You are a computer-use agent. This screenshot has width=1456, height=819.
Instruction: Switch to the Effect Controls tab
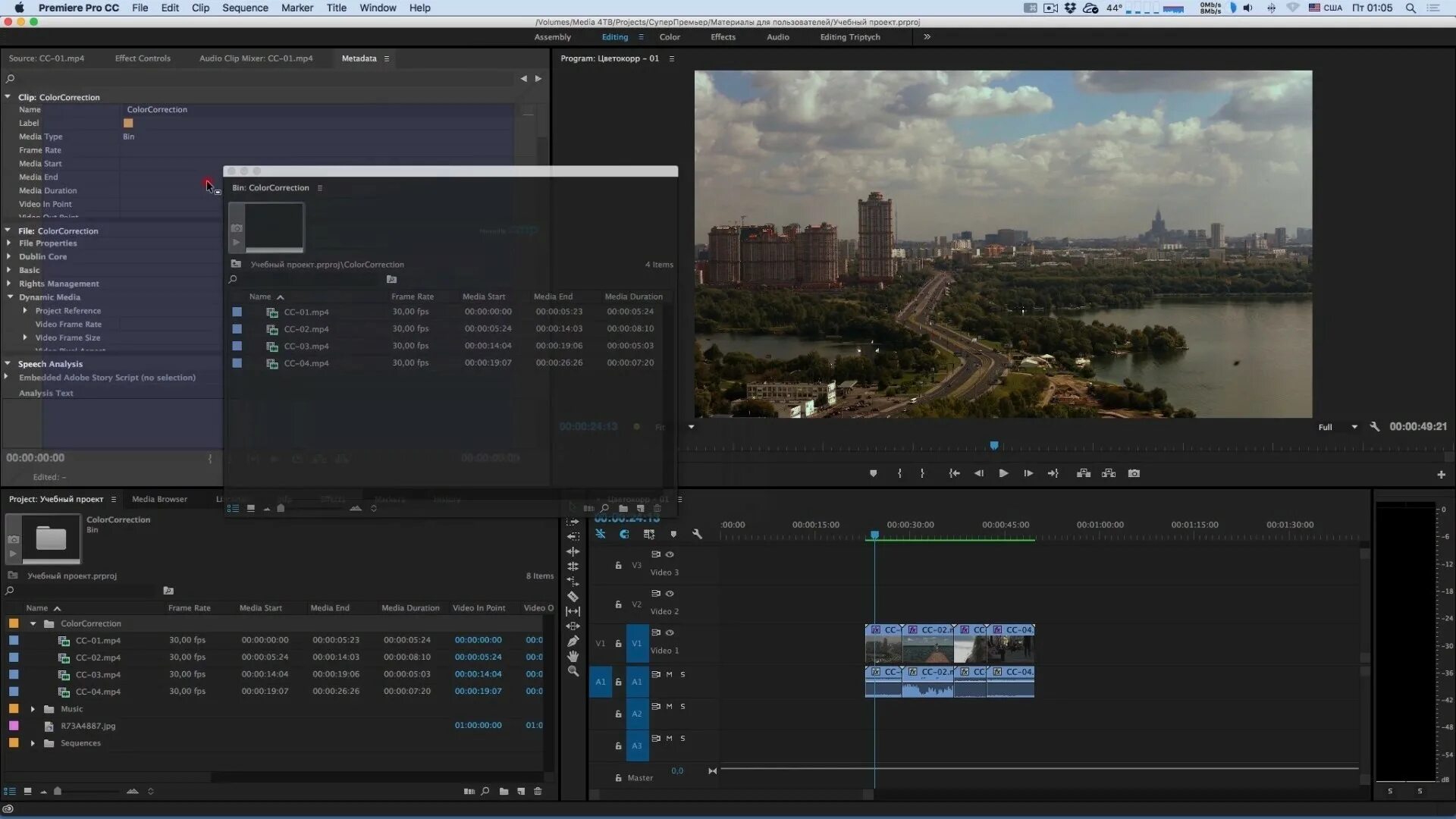pos(143,58)
